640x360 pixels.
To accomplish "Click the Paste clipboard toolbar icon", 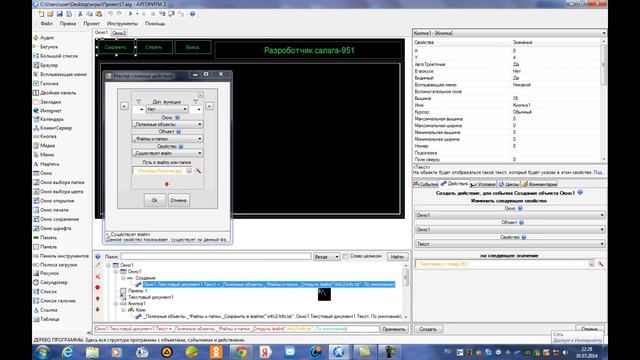I will coord(98,14).
